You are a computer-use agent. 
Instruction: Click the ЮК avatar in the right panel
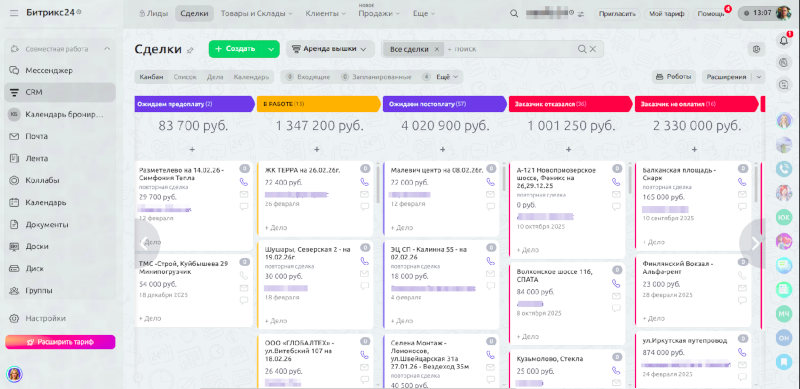784,217
